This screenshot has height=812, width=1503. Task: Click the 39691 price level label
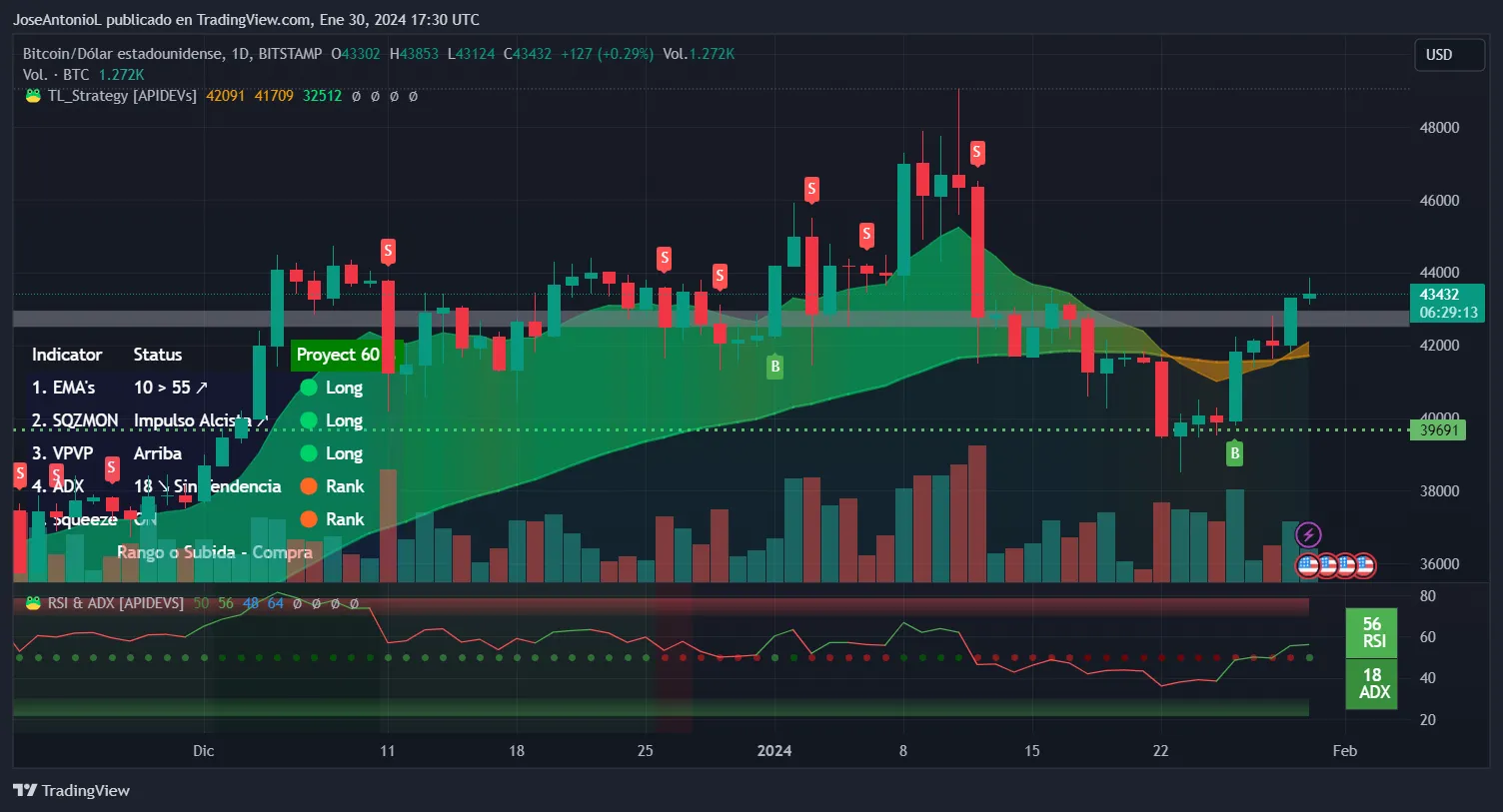coord(1438,430)
